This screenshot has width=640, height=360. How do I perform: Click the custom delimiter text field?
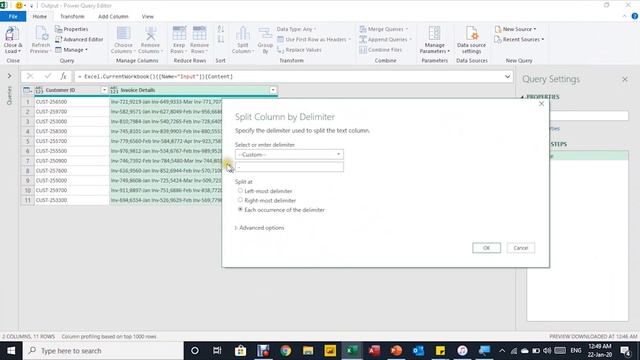click(x=289, y=167)
